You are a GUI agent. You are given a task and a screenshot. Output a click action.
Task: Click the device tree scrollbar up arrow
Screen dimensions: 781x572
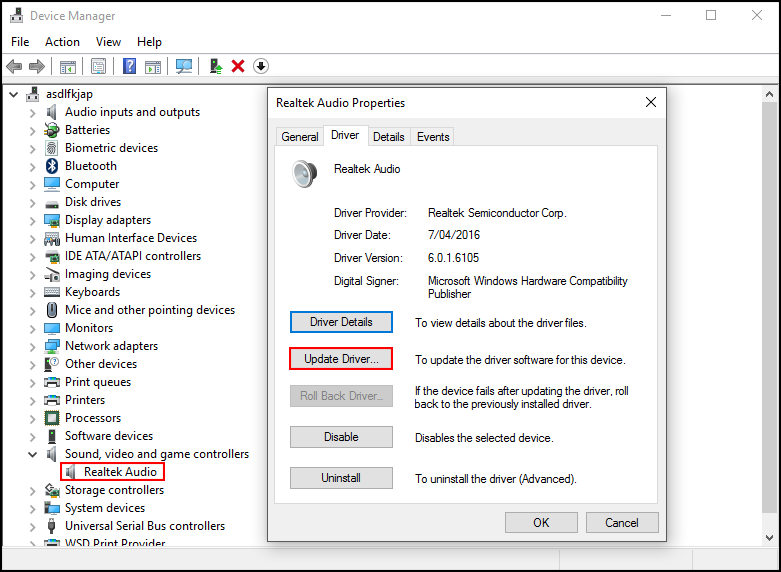coord(770,94)
